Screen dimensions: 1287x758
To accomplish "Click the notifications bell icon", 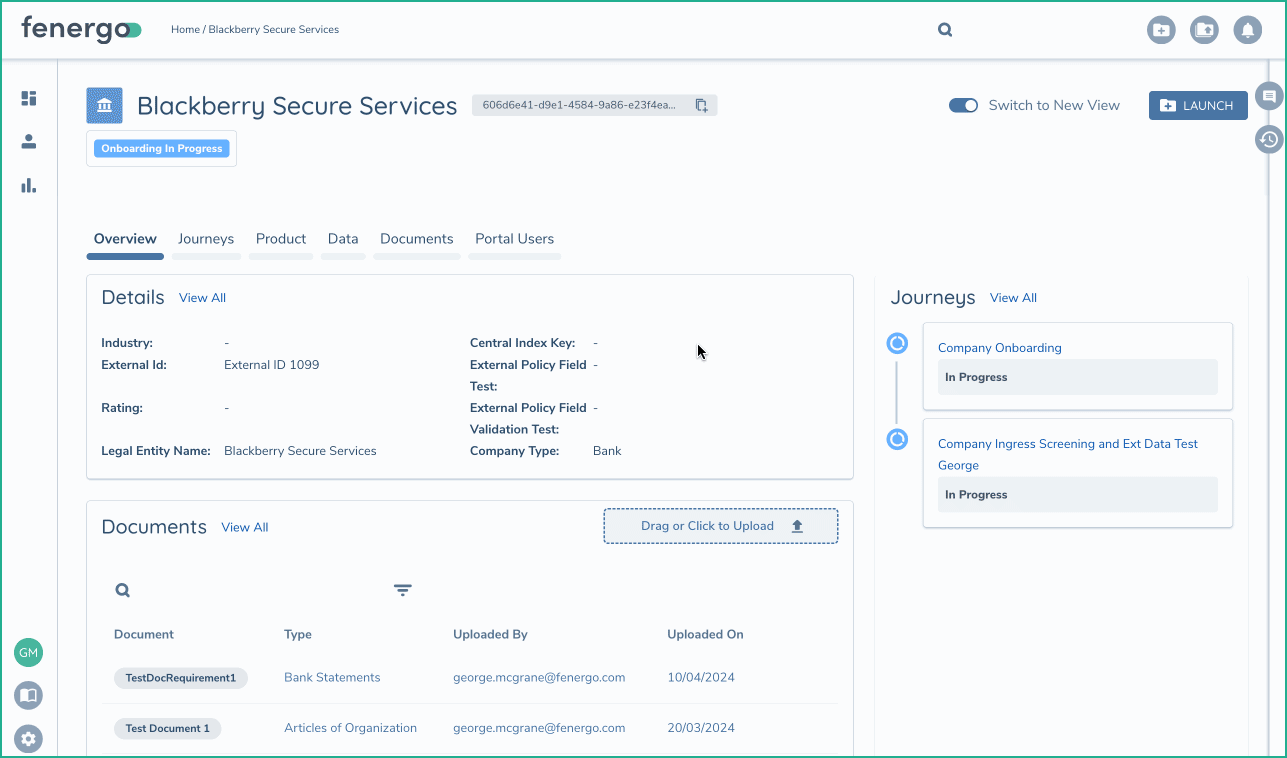I will (1247, 30).
